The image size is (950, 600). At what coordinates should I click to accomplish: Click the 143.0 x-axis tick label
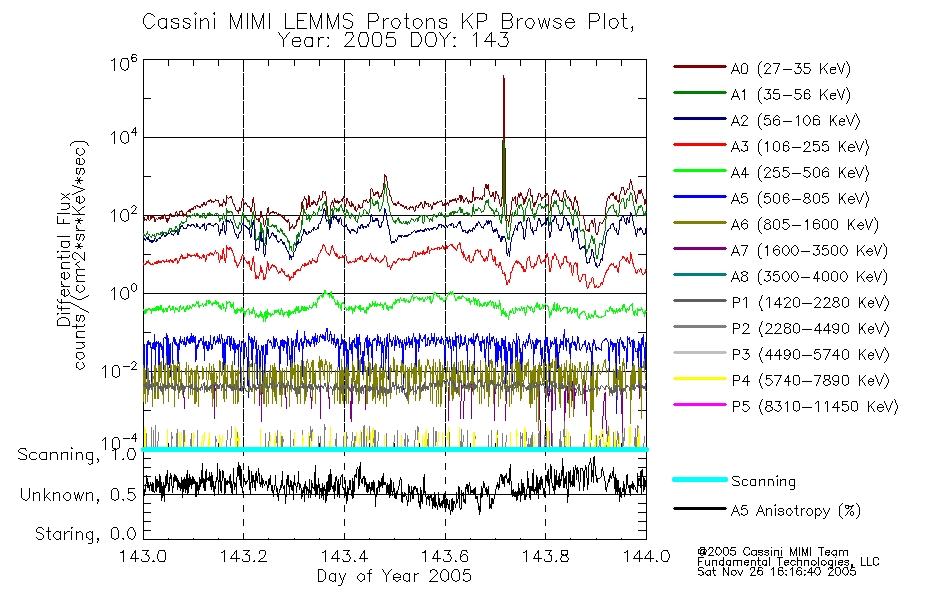coord(143,556)
